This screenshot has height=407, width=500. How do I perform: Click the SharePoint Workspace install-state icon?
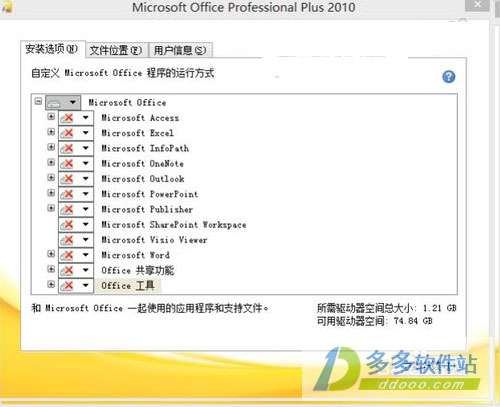(x=67, y=225)
